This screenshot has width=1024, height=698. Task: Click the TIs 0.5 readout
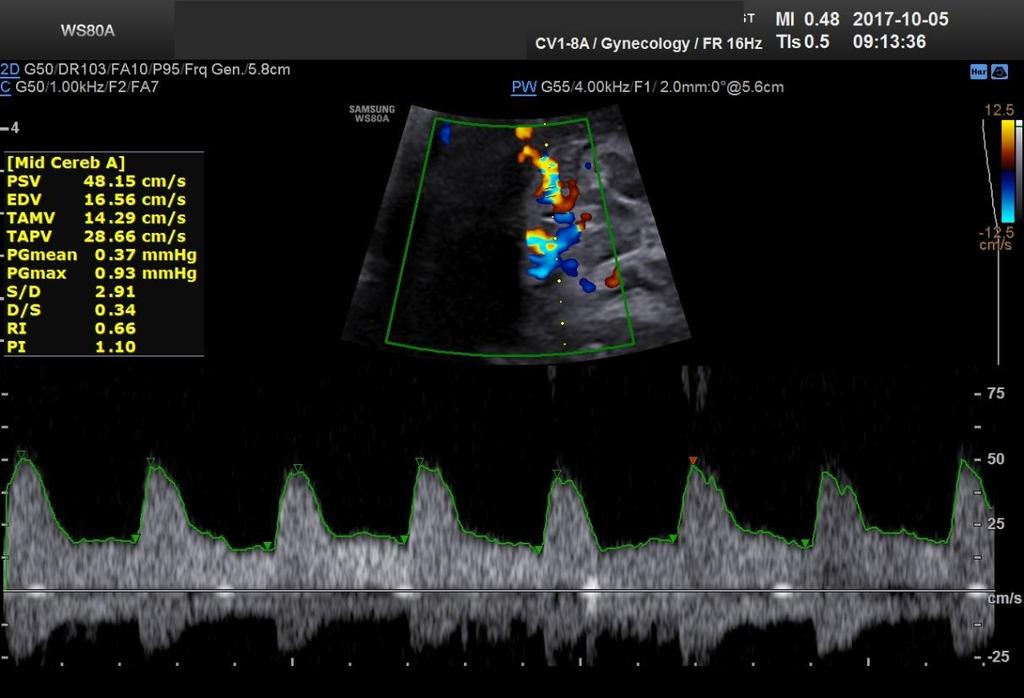point(803,42)
